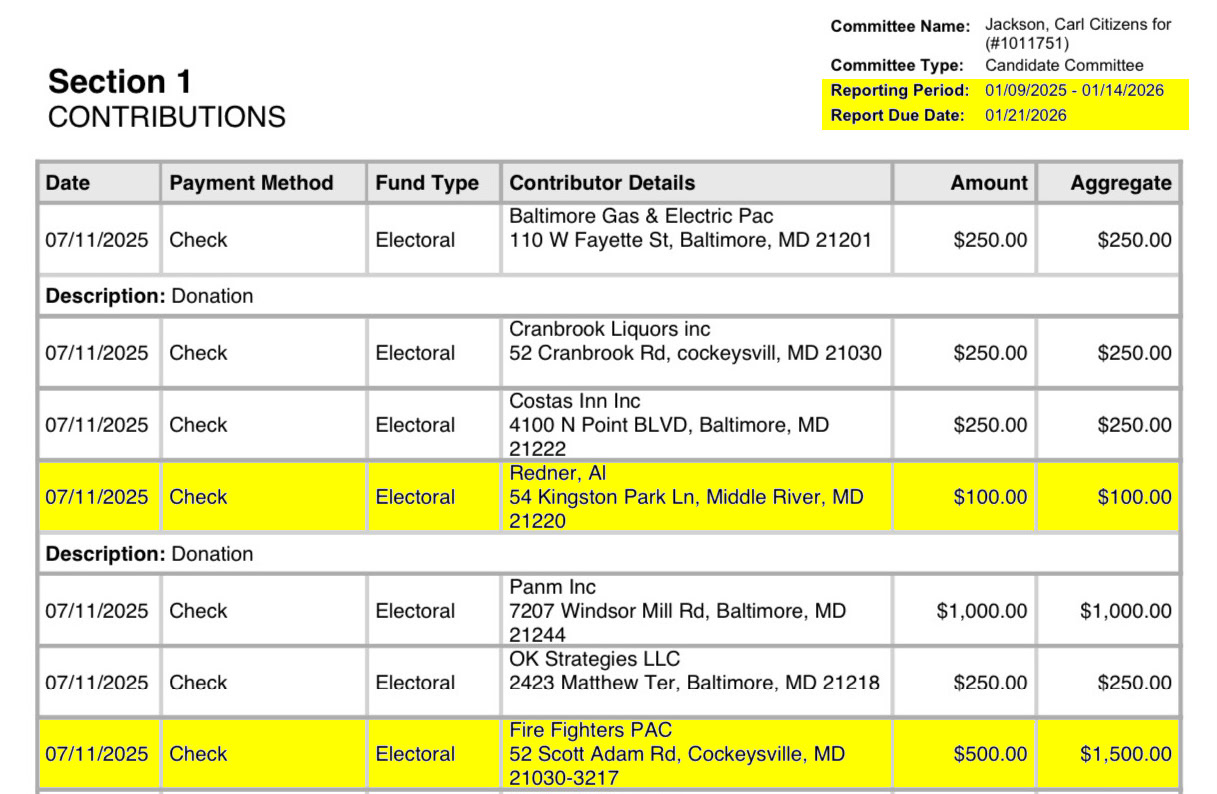Click the Date column header

pos(68,183)
